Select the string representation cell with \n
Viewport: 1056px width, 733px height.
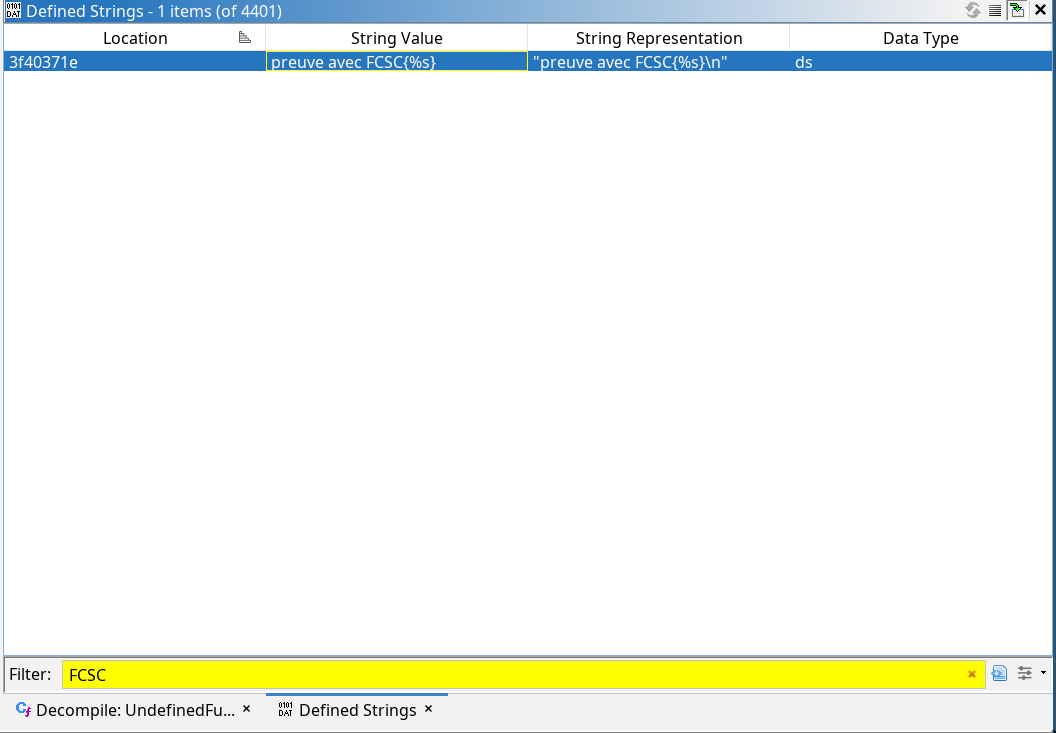659,62
